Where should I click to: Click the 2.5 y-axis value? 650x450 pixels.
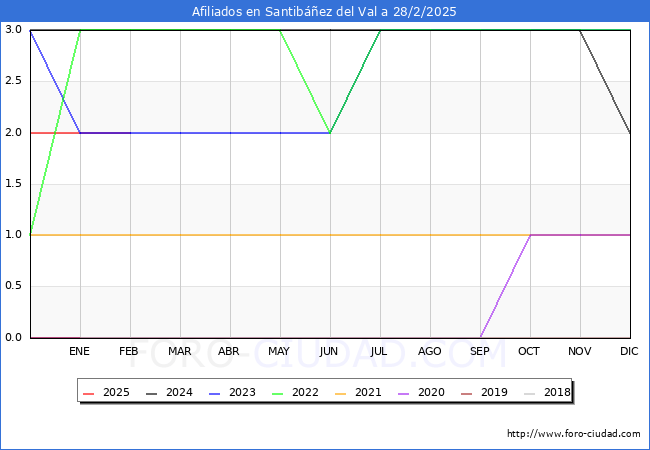pyautogui.click(x=13, y=81)
